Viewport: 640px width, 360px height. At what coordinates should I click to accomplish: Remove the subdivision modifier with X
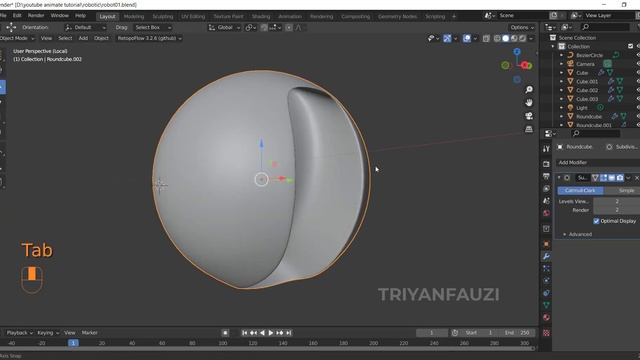click(x=636, y=178)
